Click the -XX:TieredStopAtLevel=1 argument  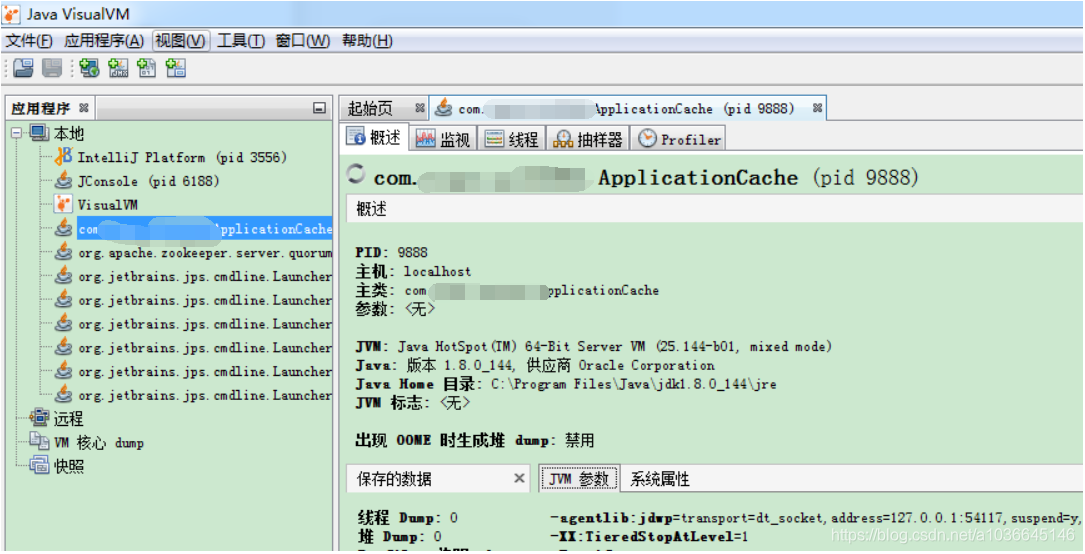coord(648,537)
